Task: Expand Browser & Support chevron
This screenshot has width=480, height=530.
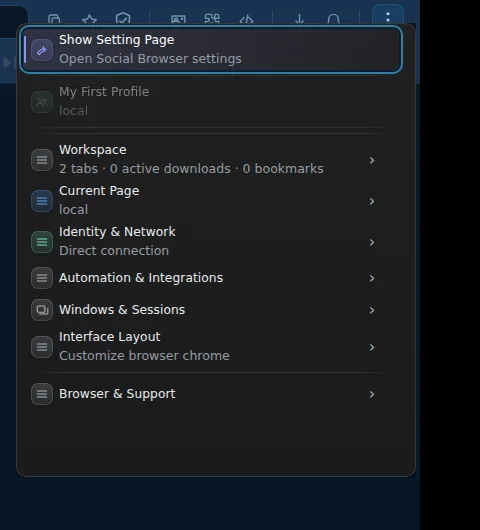Action: coord(372,394)
